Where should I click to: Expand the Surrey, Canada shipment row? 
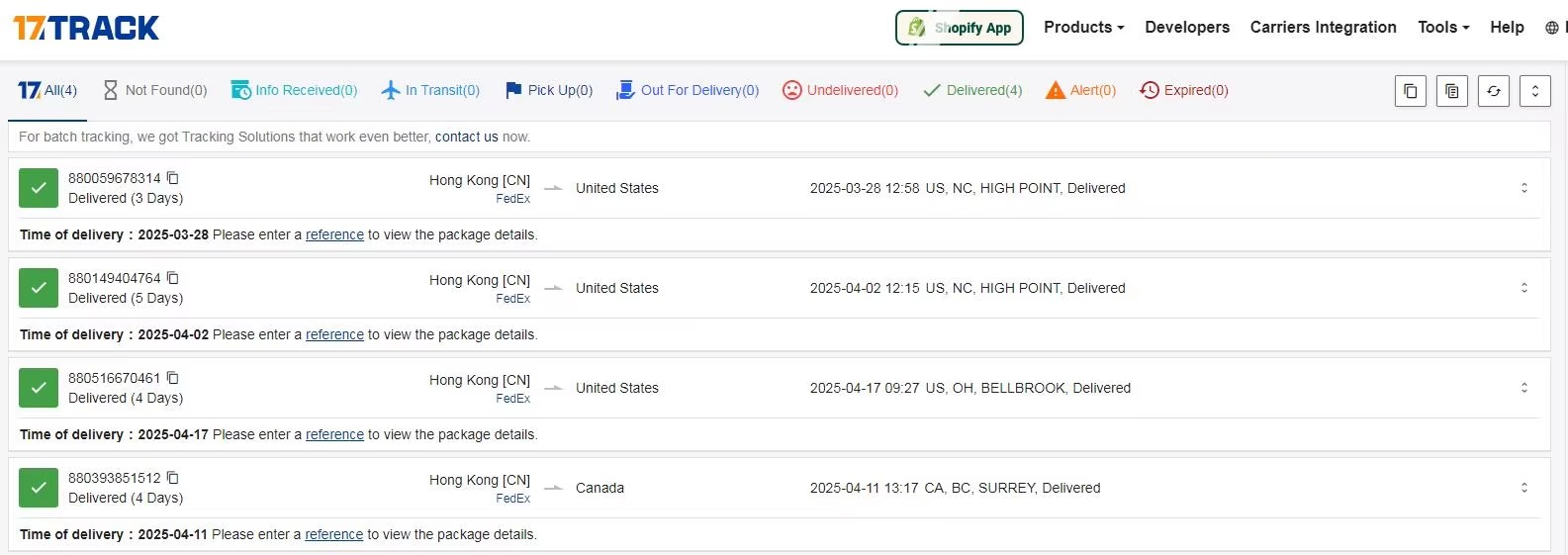(1523, 488)
